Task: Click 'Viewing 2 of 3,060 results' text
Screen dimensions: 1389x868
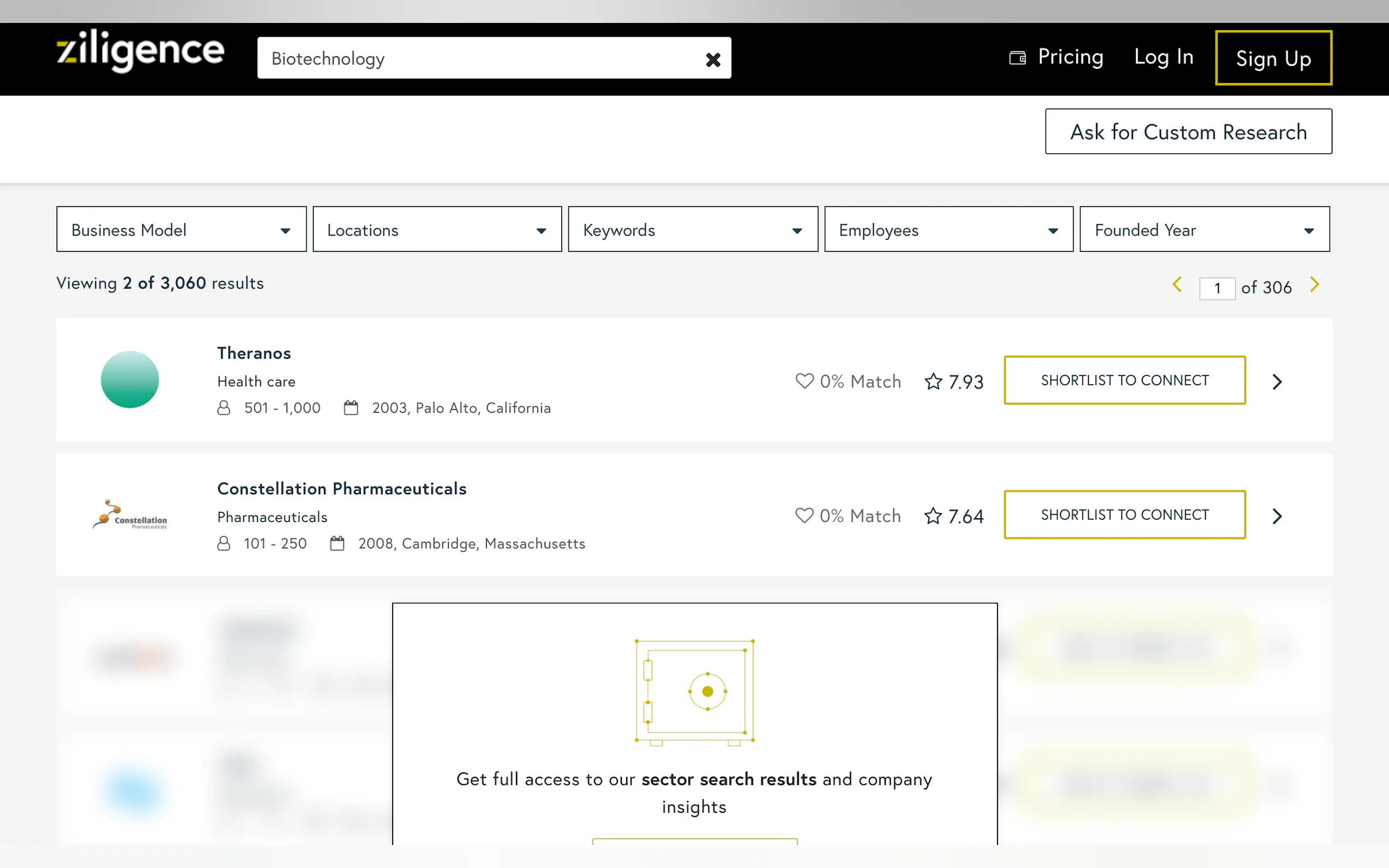Action: pyautogui.click(x=160, y=283)
